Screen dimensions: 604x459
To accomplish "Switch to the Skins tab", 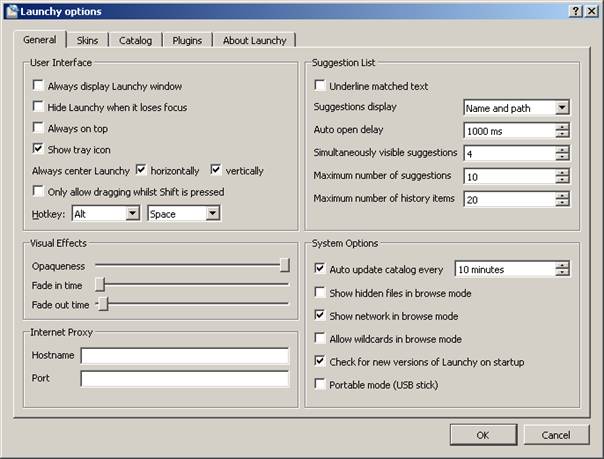I will (x=87, y=40).
